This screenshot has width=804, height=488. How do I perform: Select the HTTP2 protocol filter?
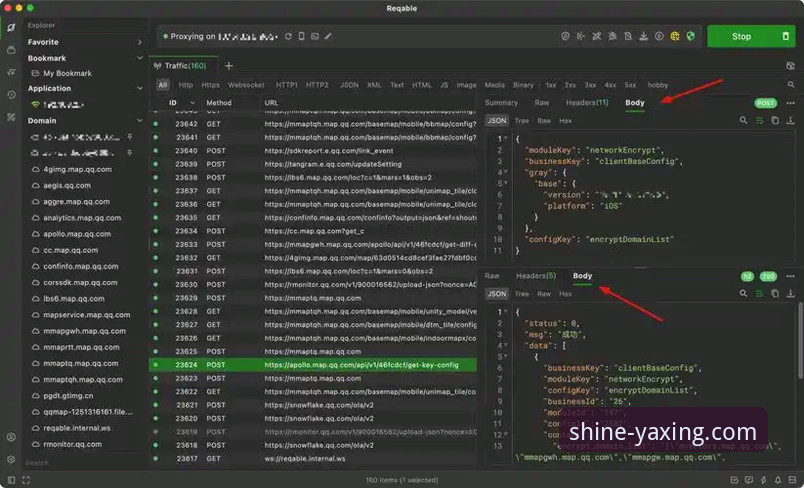(317, 85)
